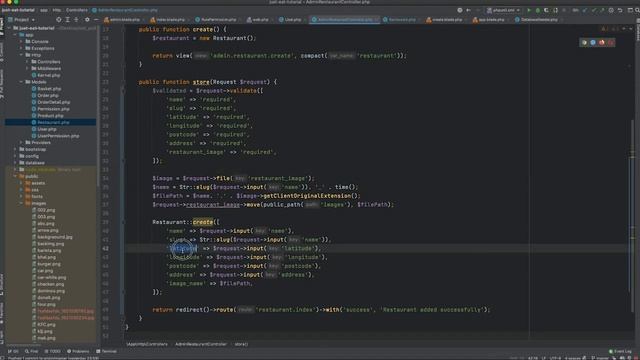Switch to the Restaurant.php editor tab

tap(400, 20)
